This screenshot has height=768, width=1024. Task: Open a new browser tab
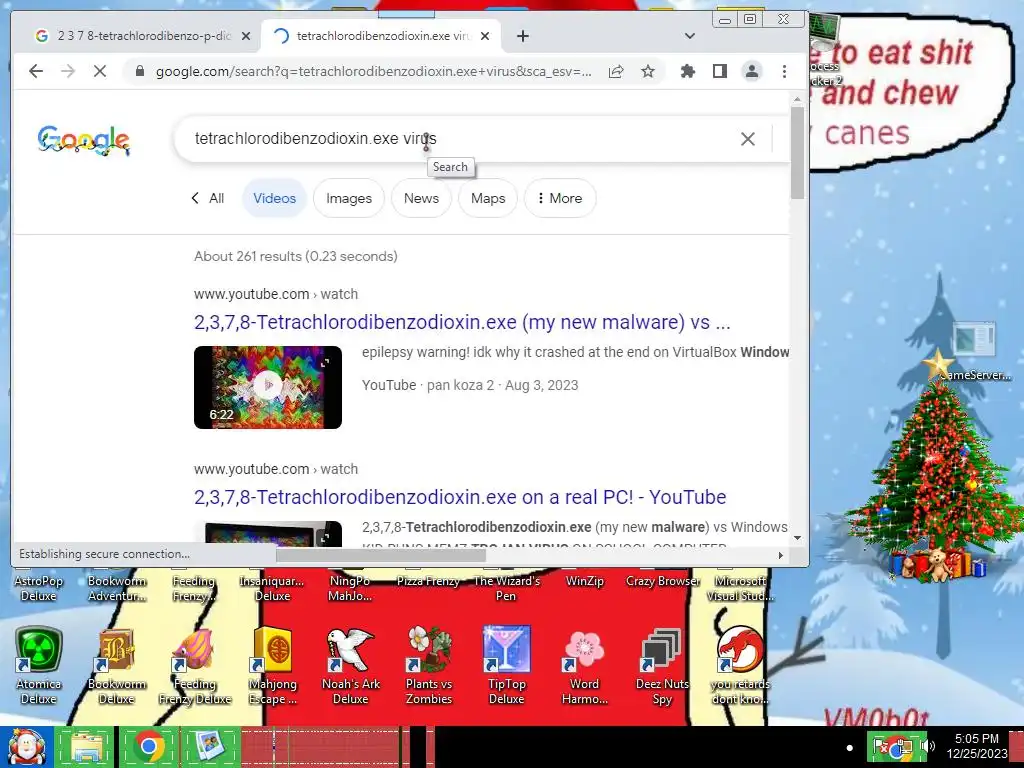[522, 36]
